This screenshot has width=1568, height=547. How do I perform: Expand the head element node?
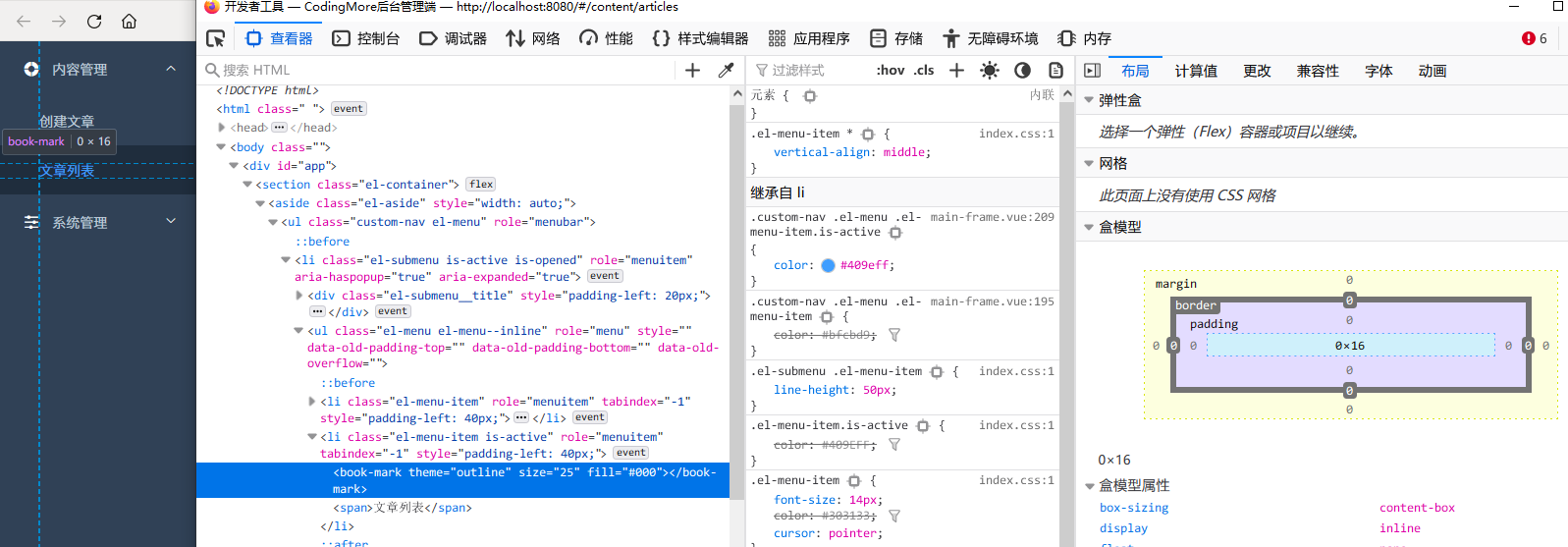point(222,128)
